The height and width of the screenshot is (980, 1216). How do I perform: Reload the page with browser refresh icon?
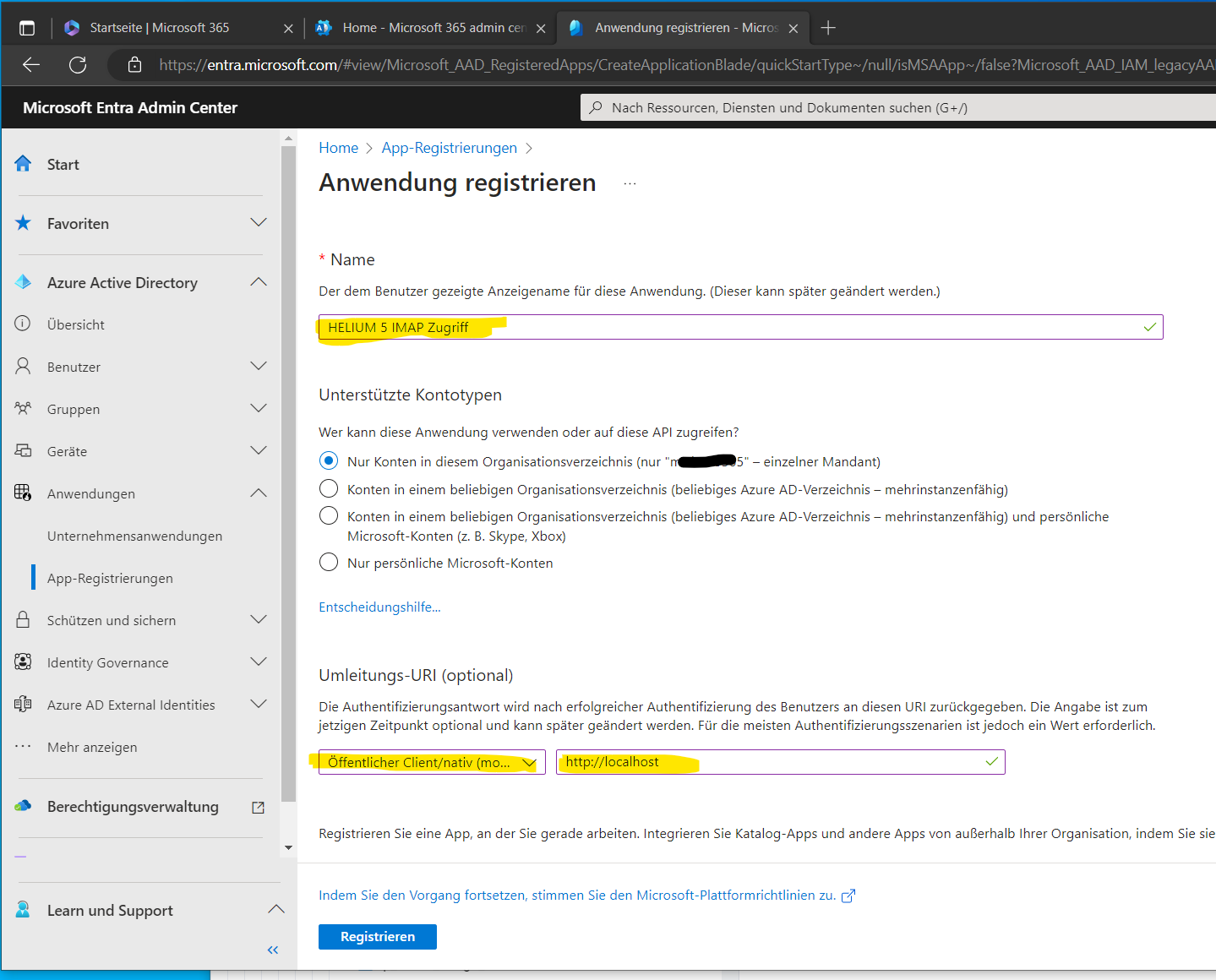point(78,65)
